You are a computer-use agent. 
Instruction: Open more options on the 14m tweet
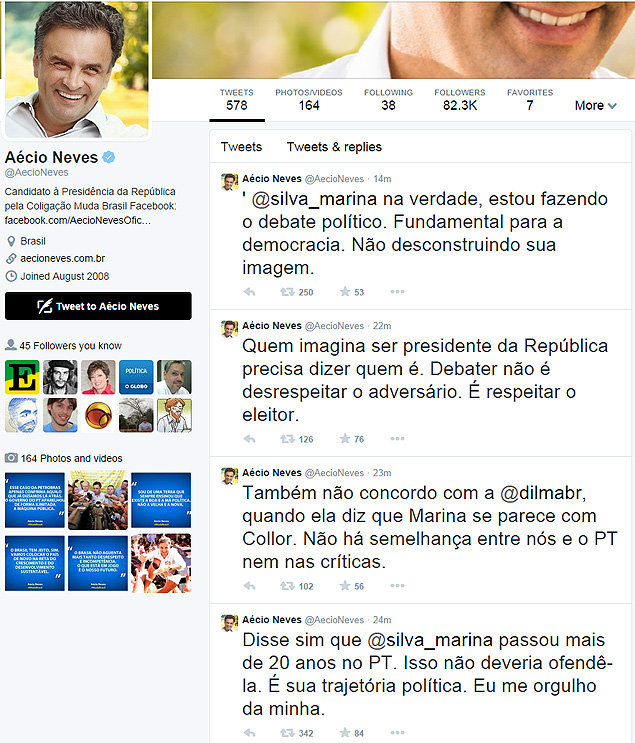(397, 291)
